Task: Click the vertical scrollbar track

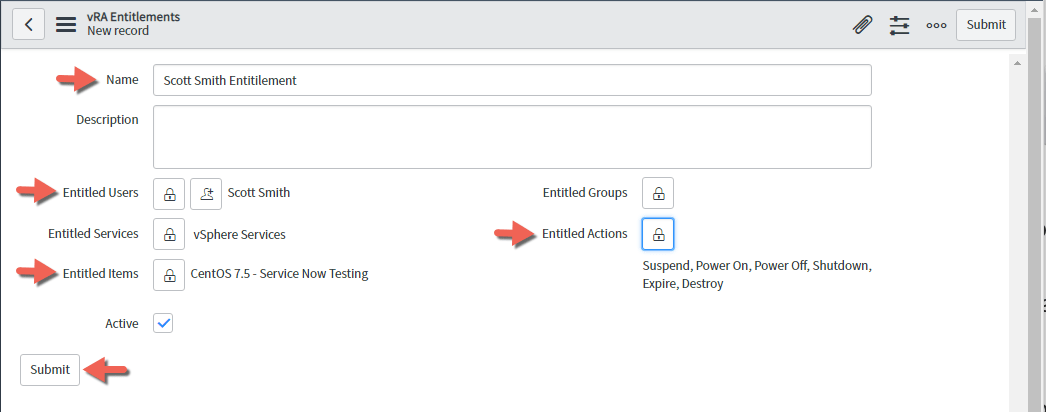Action: tap(1018, 250)
